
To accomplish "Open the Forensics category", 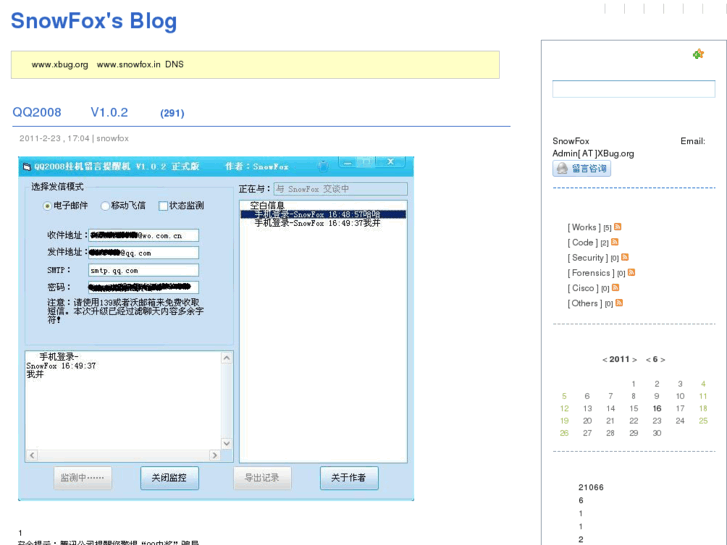I will click(x=591, y=273).
